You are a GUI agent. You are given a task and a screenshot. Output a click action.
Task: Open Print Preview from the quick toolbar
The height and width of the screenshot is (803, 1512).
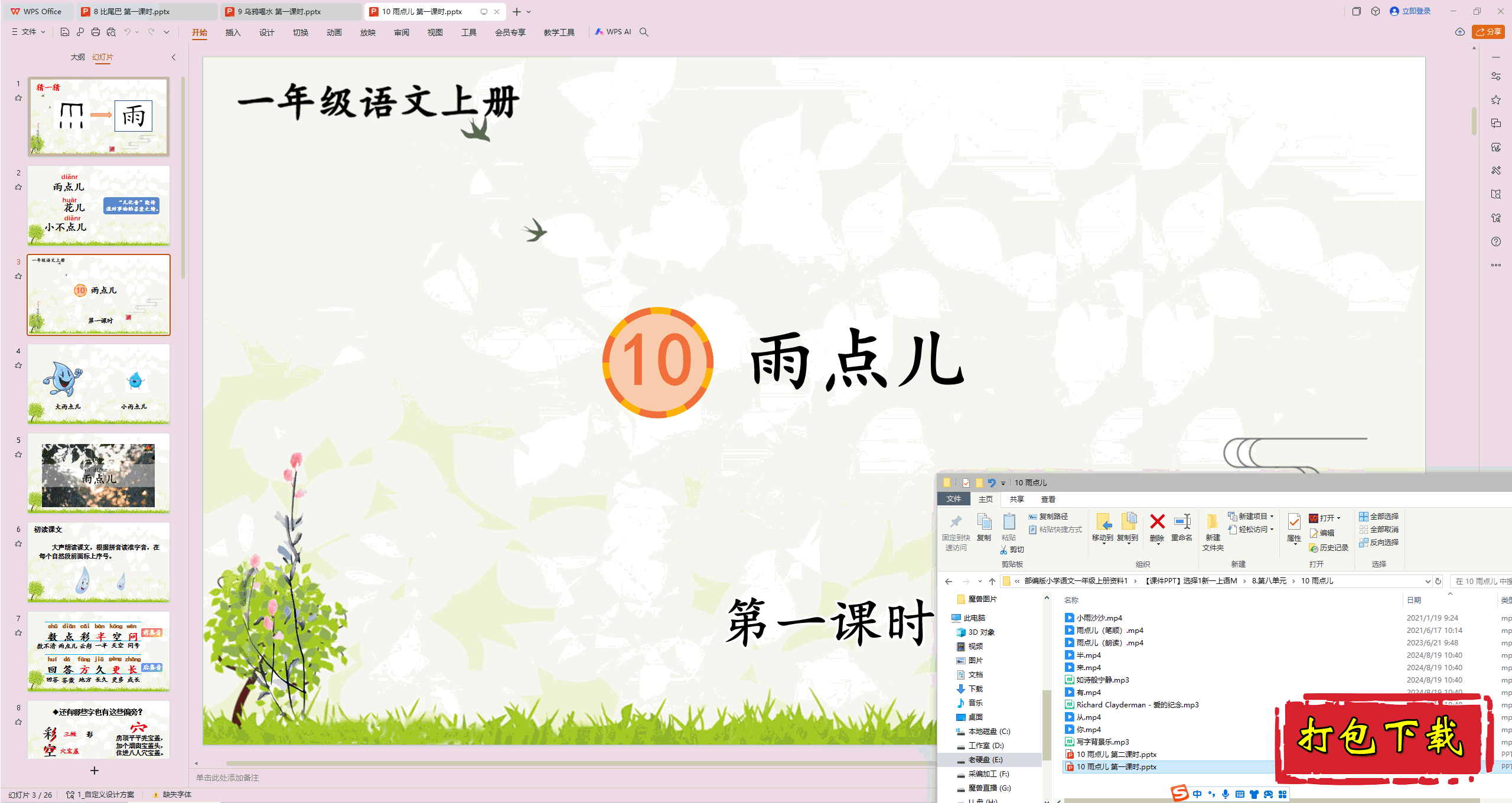(111, 32)
